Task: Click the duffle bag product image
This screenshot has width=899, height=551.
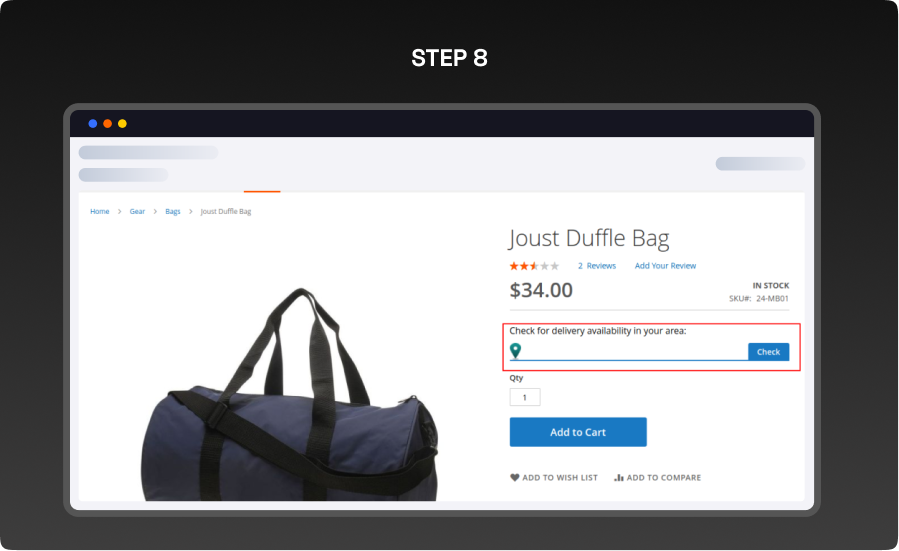Action: pos(290,400)
